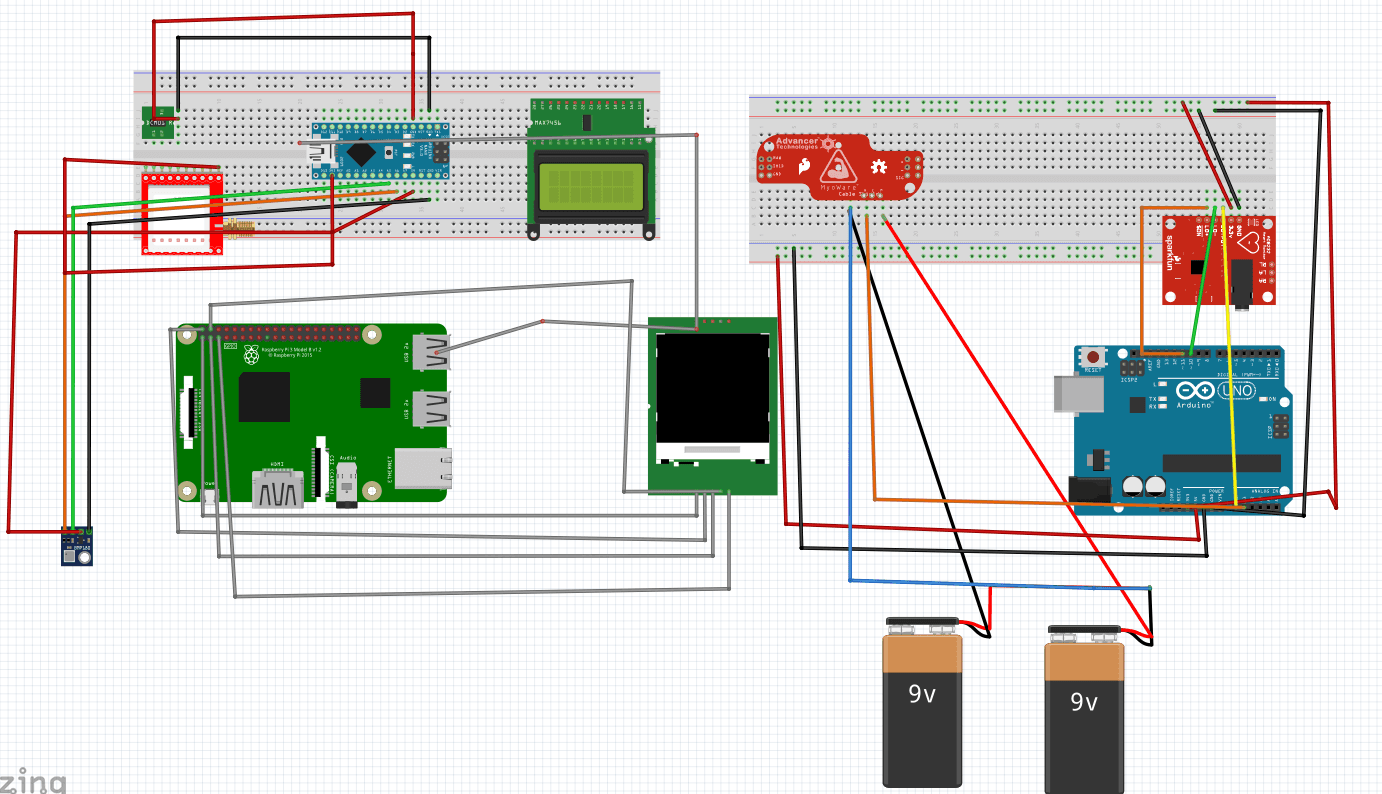This screenshot has height=794, width=1382.
Task: Select the Raspberry Pi 3 board
Action: pyautogui.click(x=314, y=413)
